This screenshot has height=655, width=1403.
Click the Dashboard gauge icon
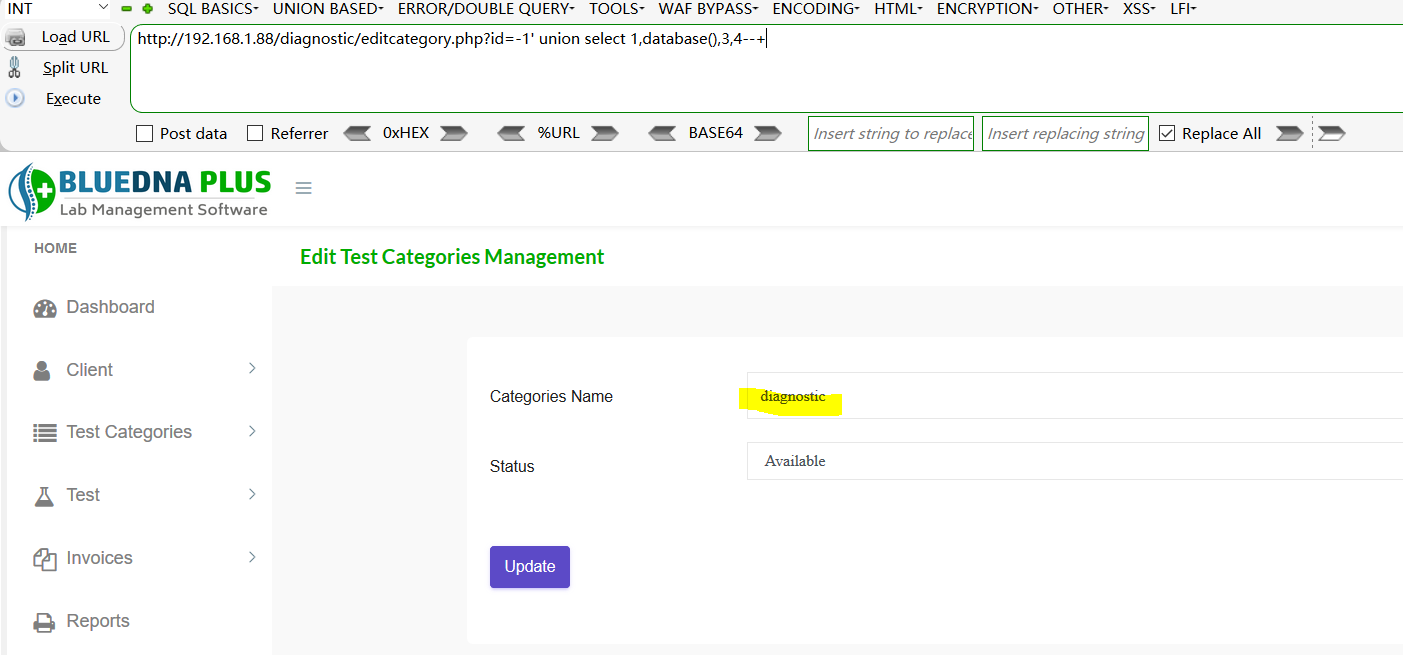click(45, 308)
